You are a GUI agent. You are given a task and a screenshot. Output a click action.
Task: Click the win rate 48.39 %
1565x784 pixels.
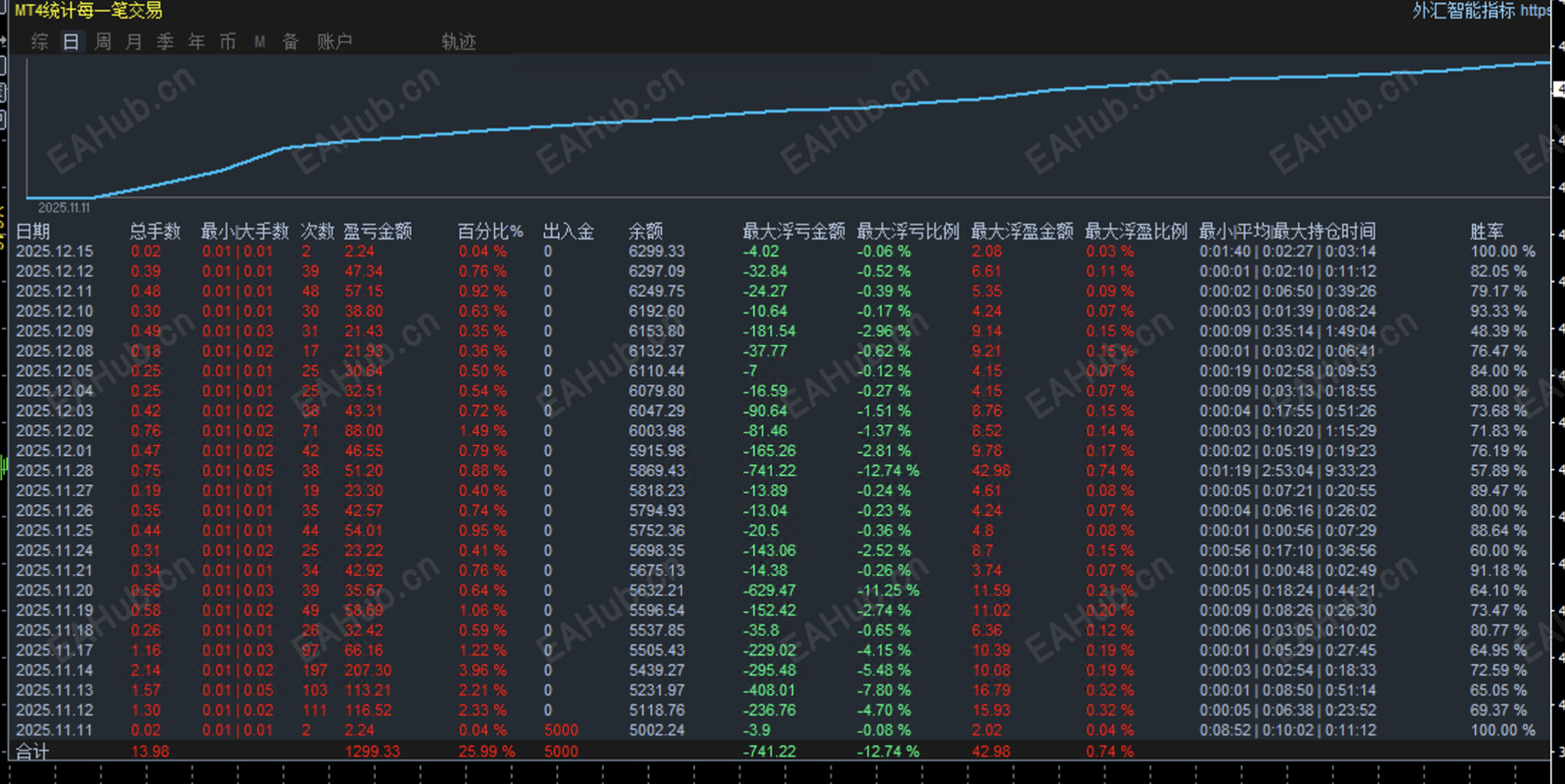(1498, 331)
